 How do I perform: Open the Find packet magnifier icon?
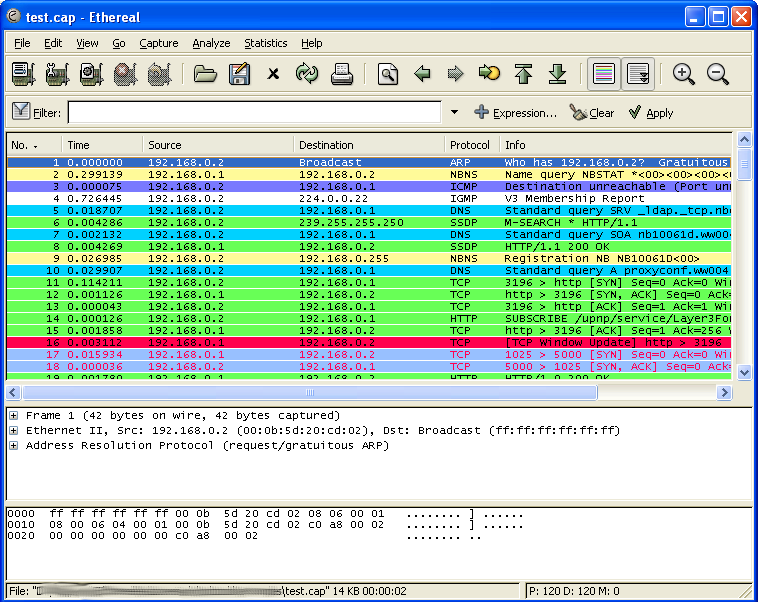388,74
